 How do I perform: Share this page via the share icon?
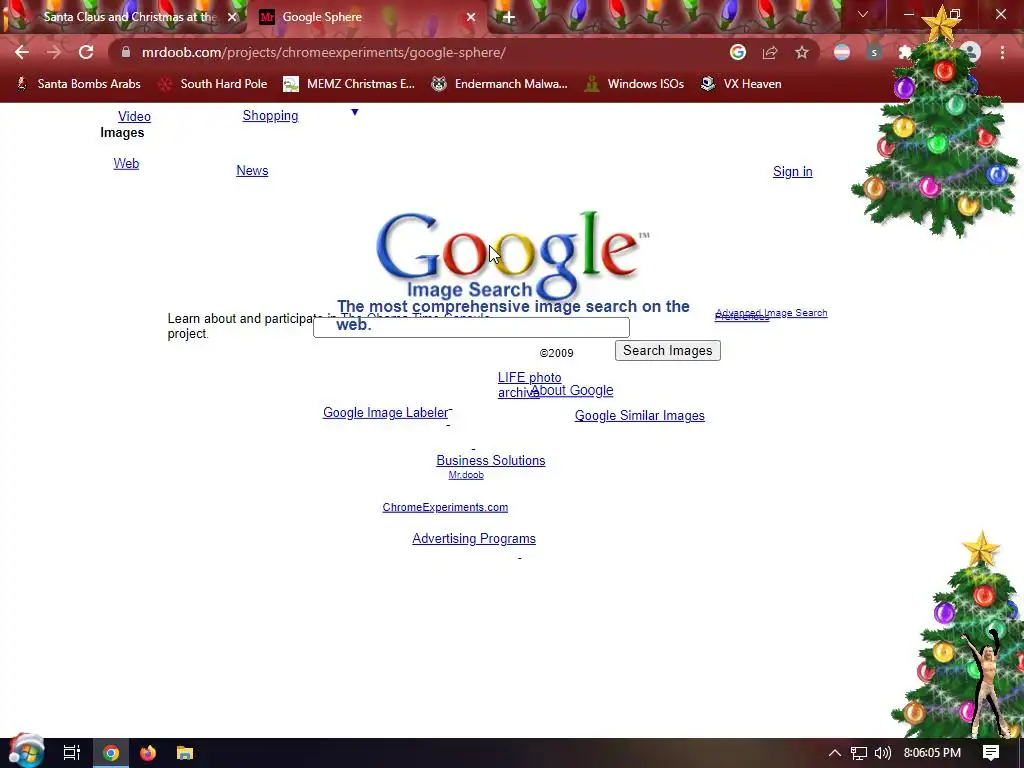(x=770, y=52)
